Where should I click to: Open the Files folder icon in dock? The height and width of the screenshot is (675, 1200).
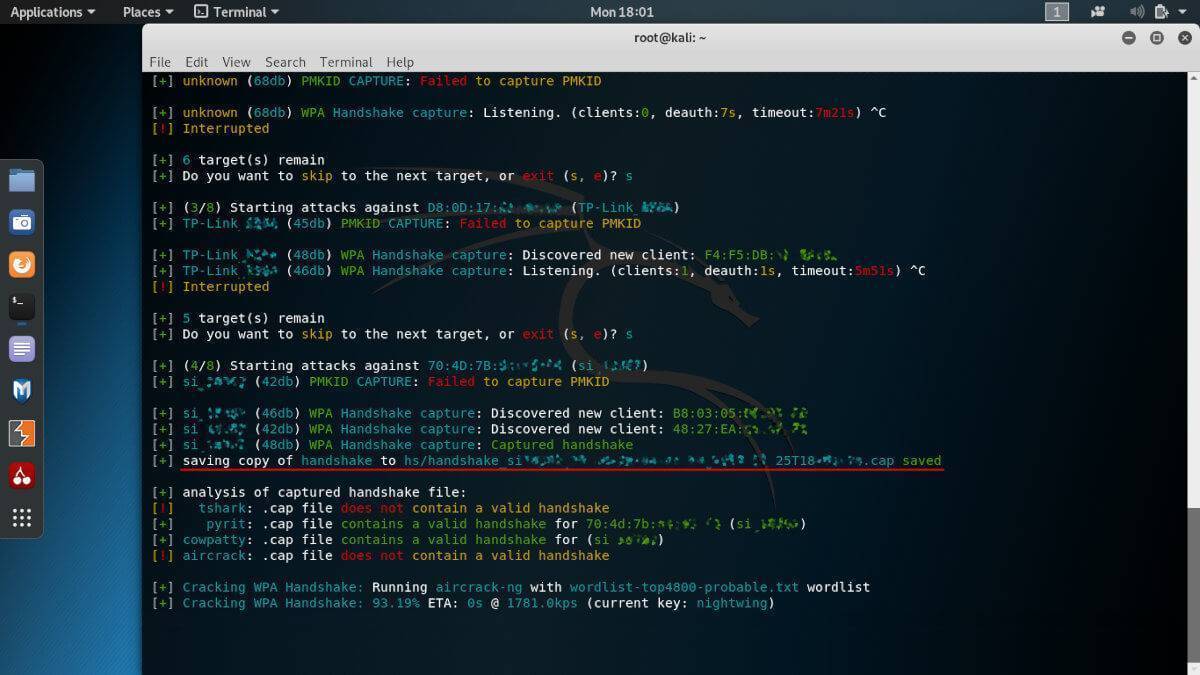tap(22, 181)
